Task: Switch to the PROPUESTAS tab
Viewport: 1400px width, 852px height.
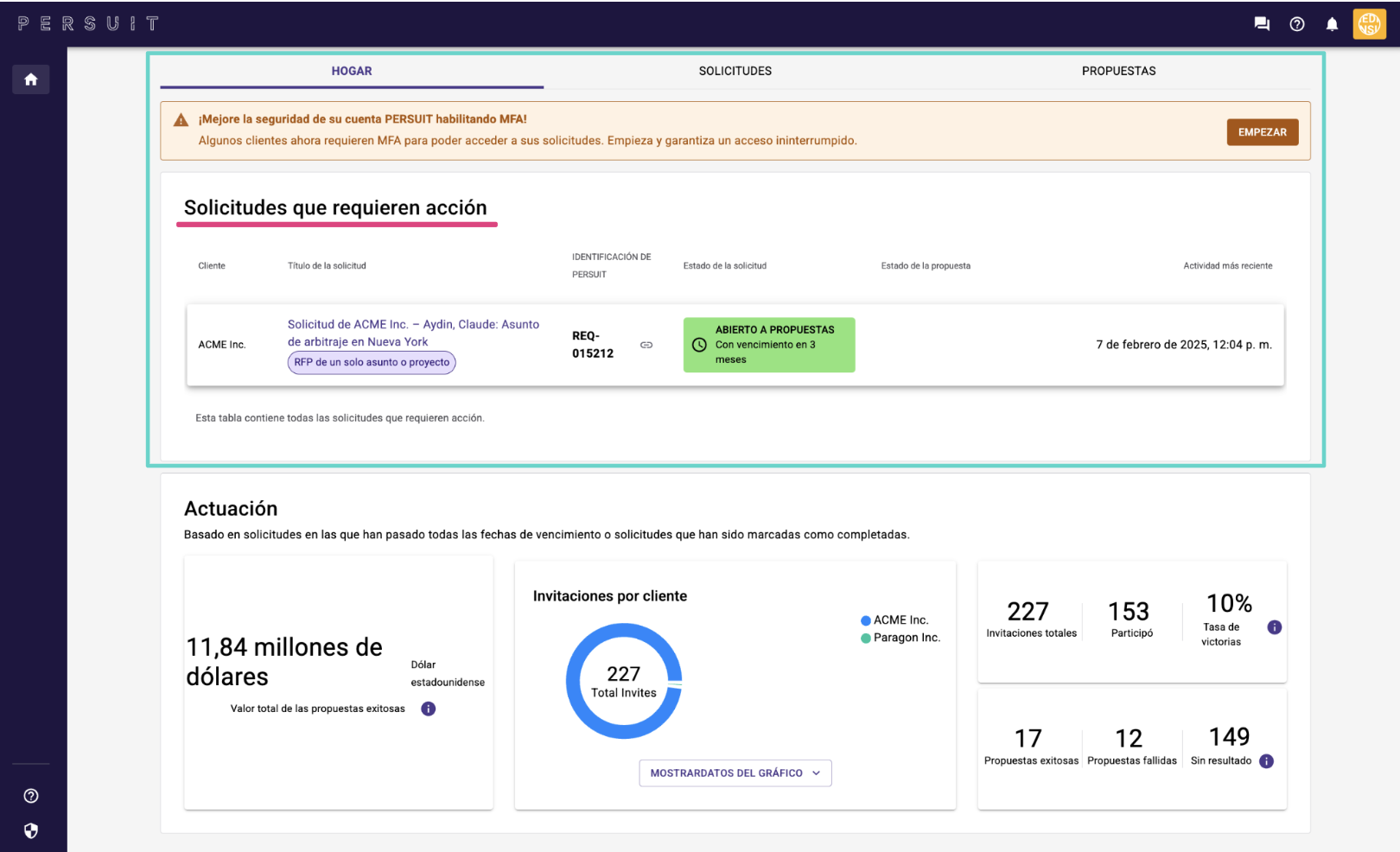Action: pos(1118,71)
